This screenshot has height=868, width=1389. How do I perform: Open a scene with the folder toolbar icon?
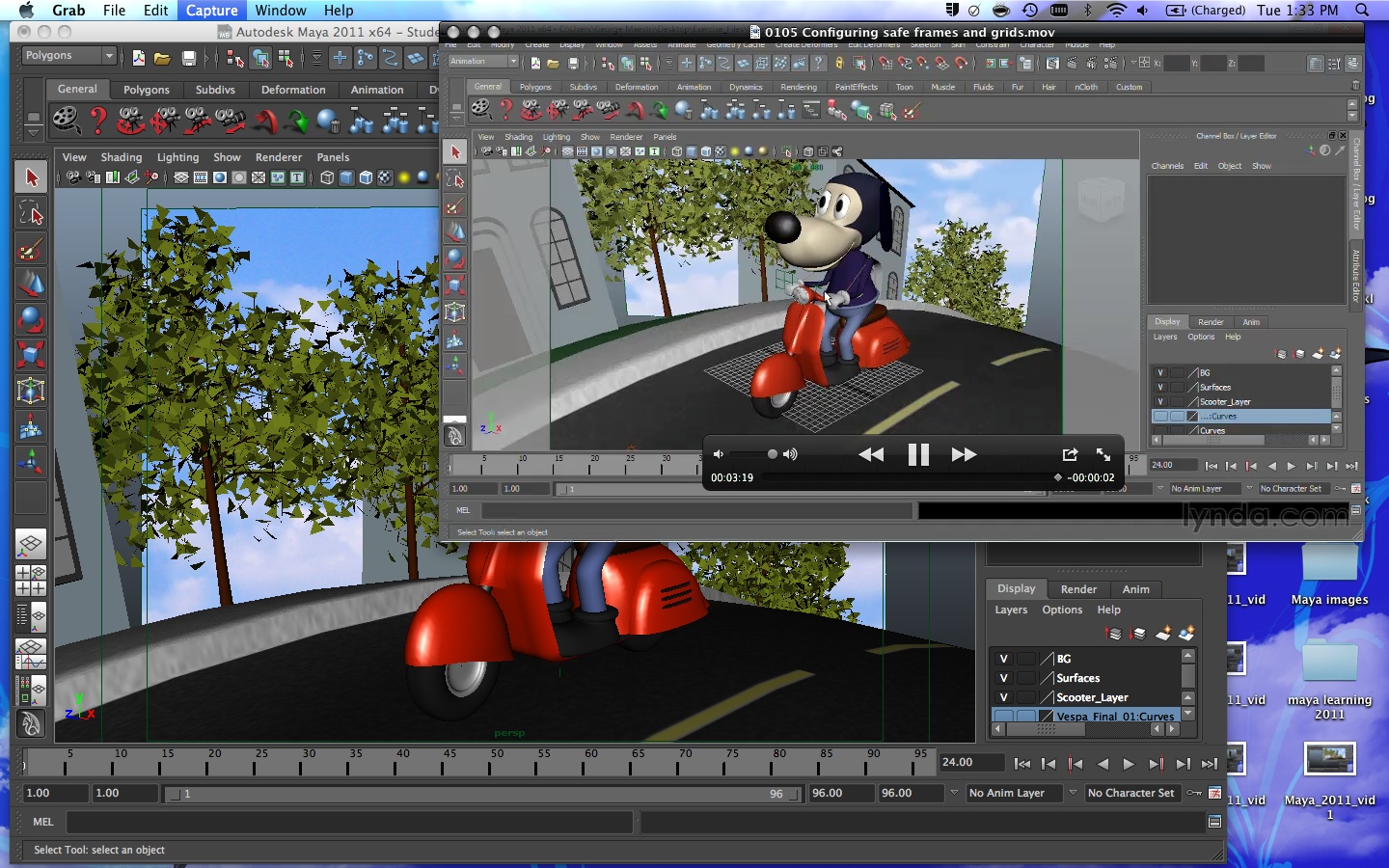tap(163, 58)
